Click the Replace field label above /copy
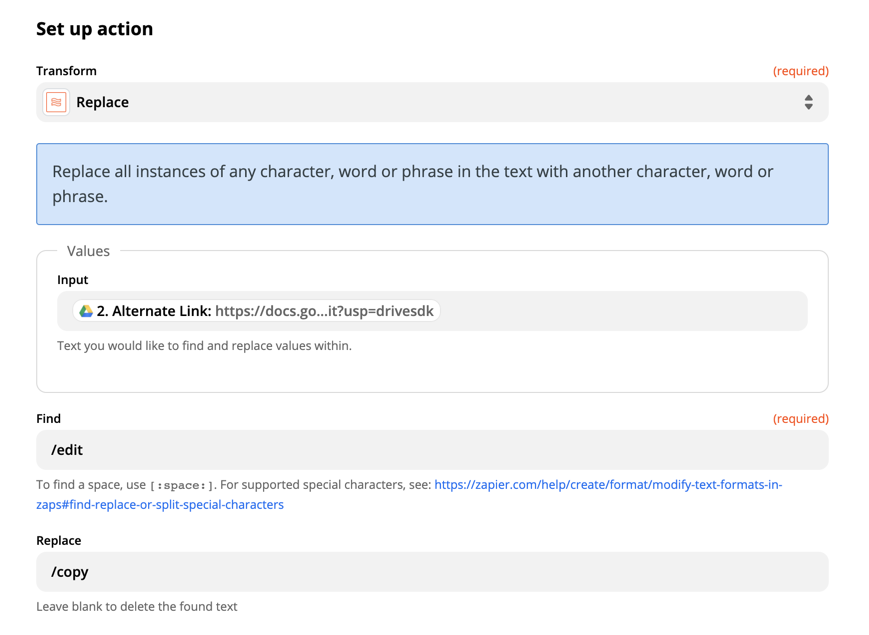 click(58, 541)
